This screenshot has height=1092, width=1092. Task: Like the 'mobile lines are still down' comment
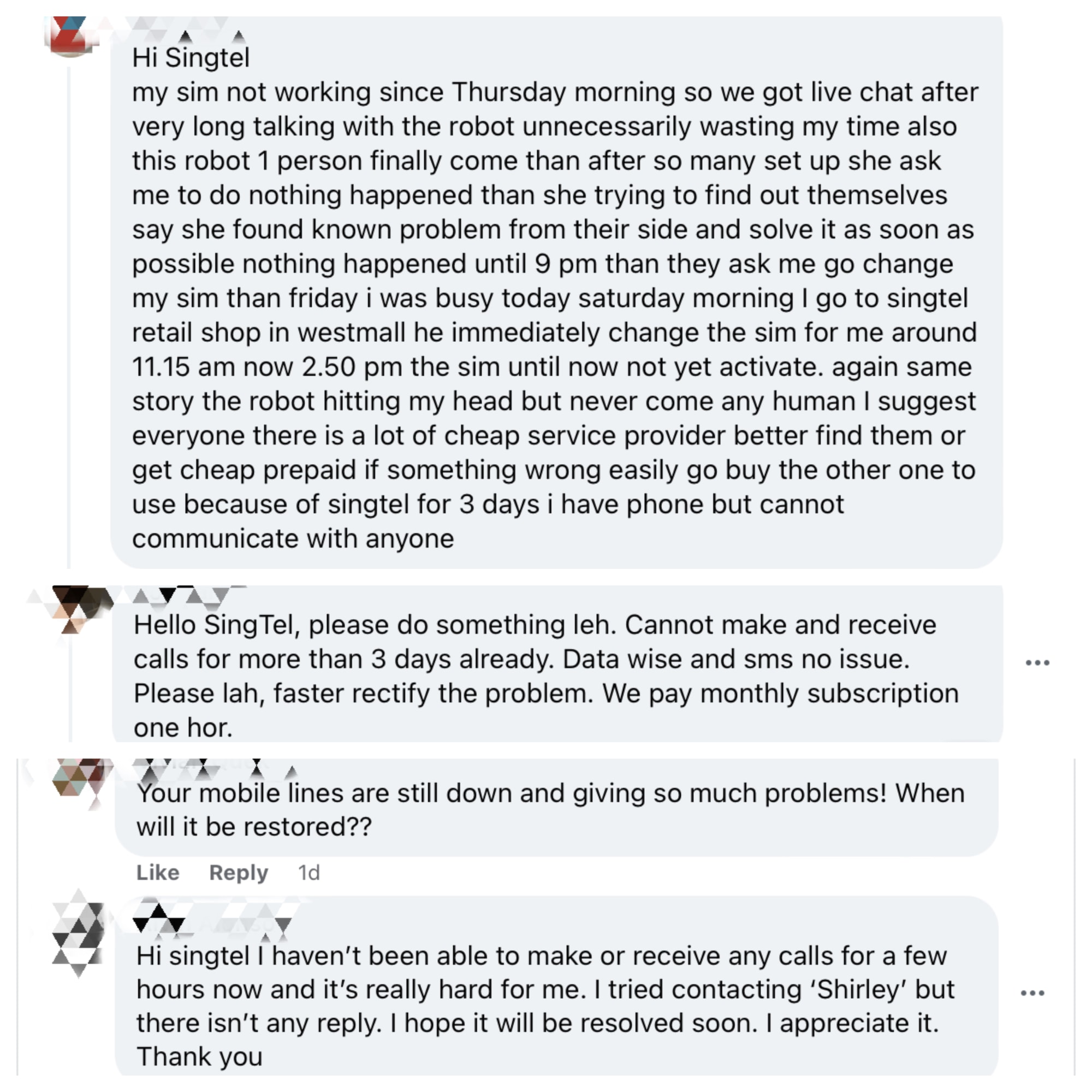[x=158, y=873]
